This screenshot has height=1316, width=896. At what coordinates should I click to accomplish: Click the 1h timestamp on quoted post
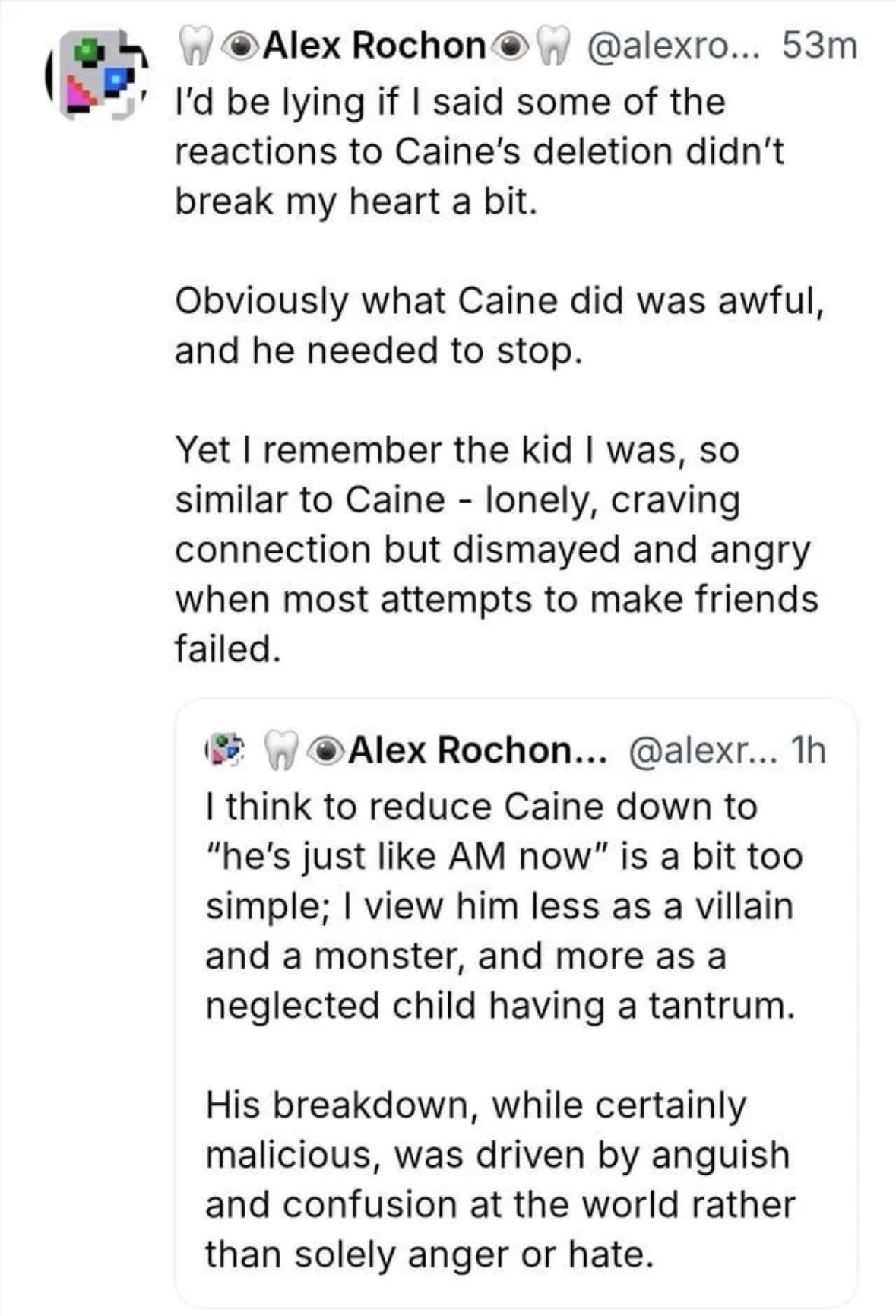coord(808,750)
